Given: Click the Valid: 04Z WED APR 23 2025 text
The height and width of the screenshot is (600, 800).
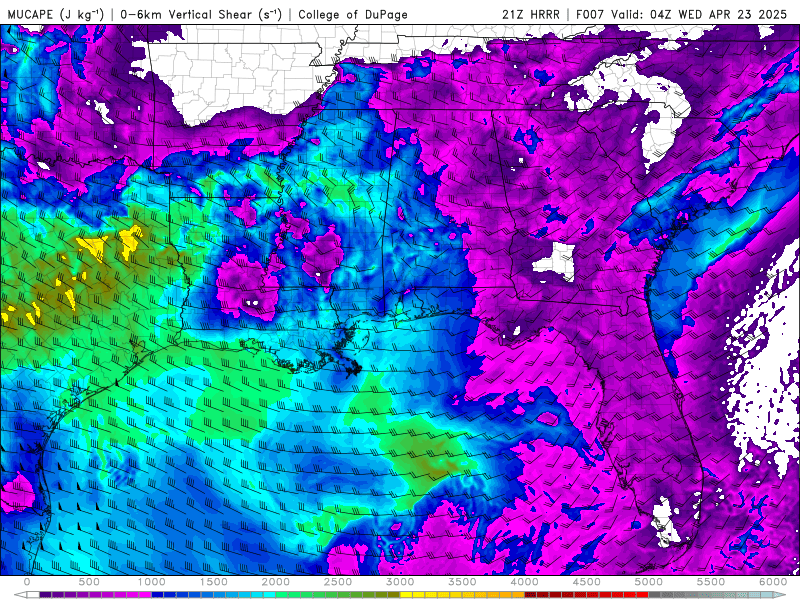Looking at the screenshot, I should coord(699,14).
